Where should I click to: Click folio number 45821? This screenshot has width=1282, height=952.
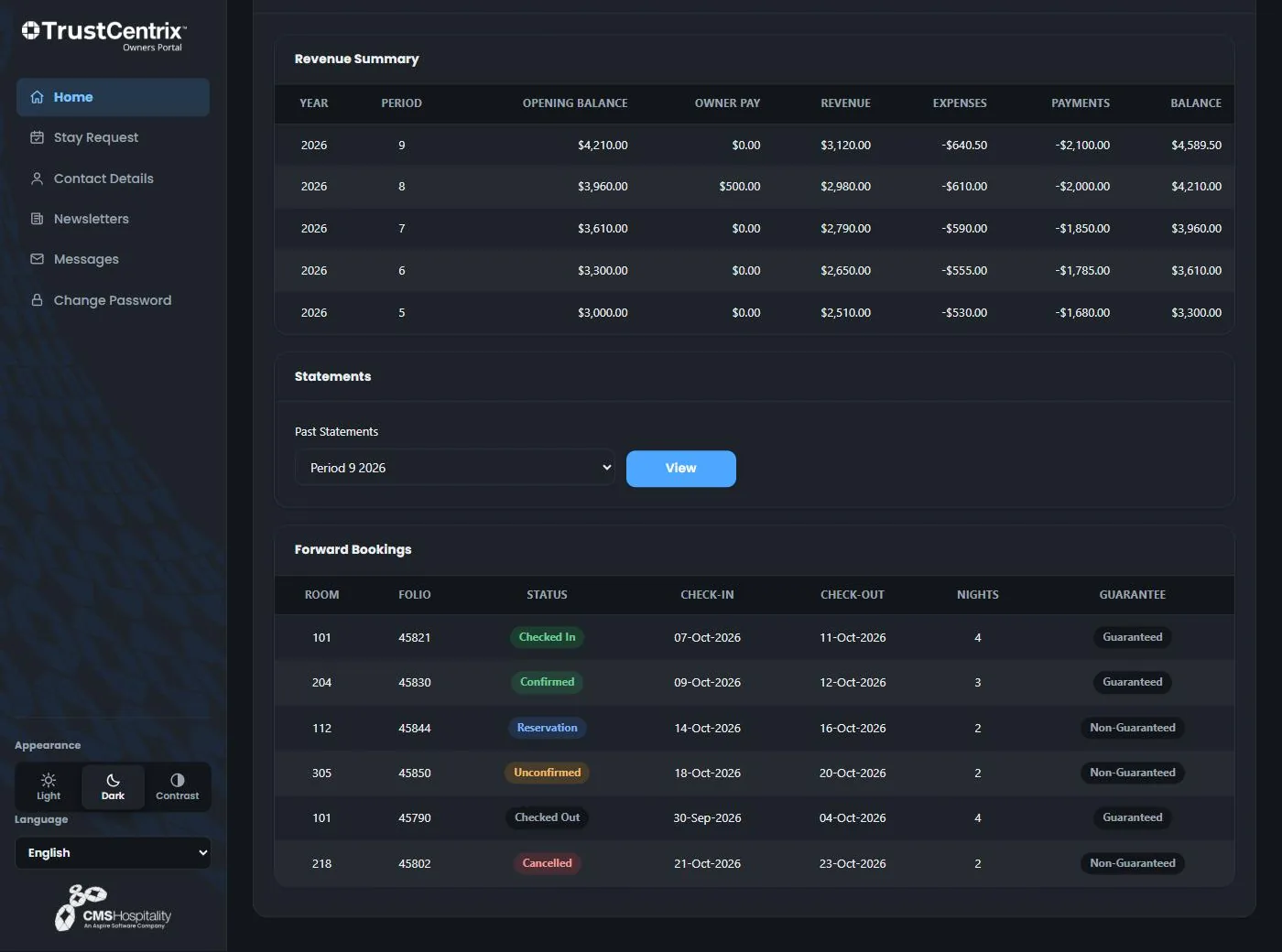click(414, 638)
